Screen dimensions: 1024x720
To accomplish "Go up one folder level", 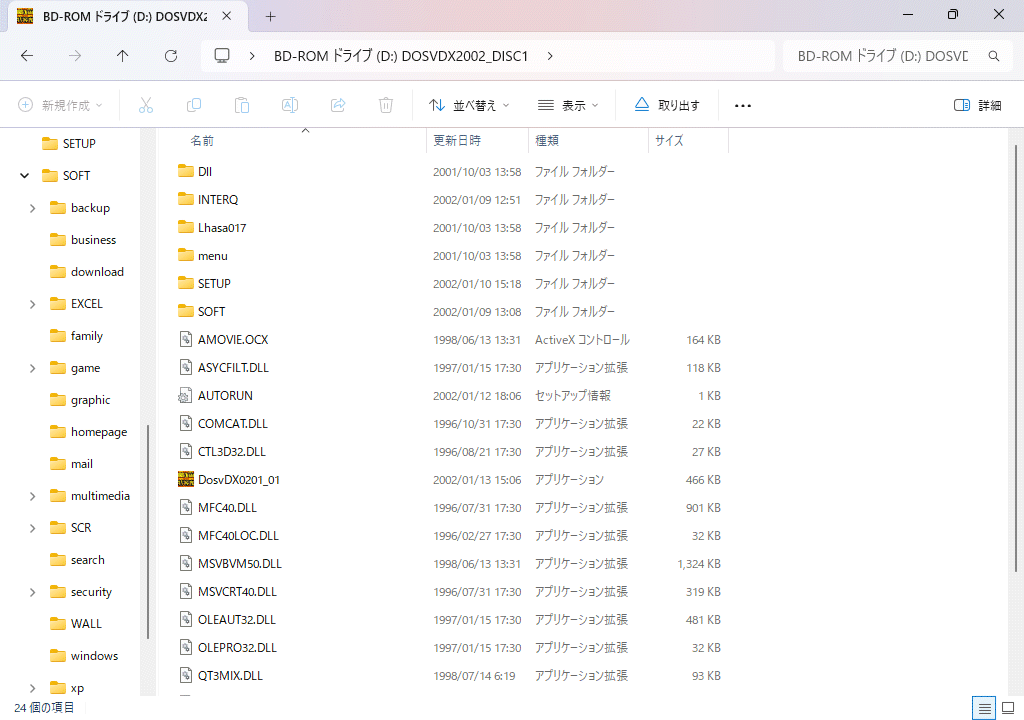I will point(123,56).
